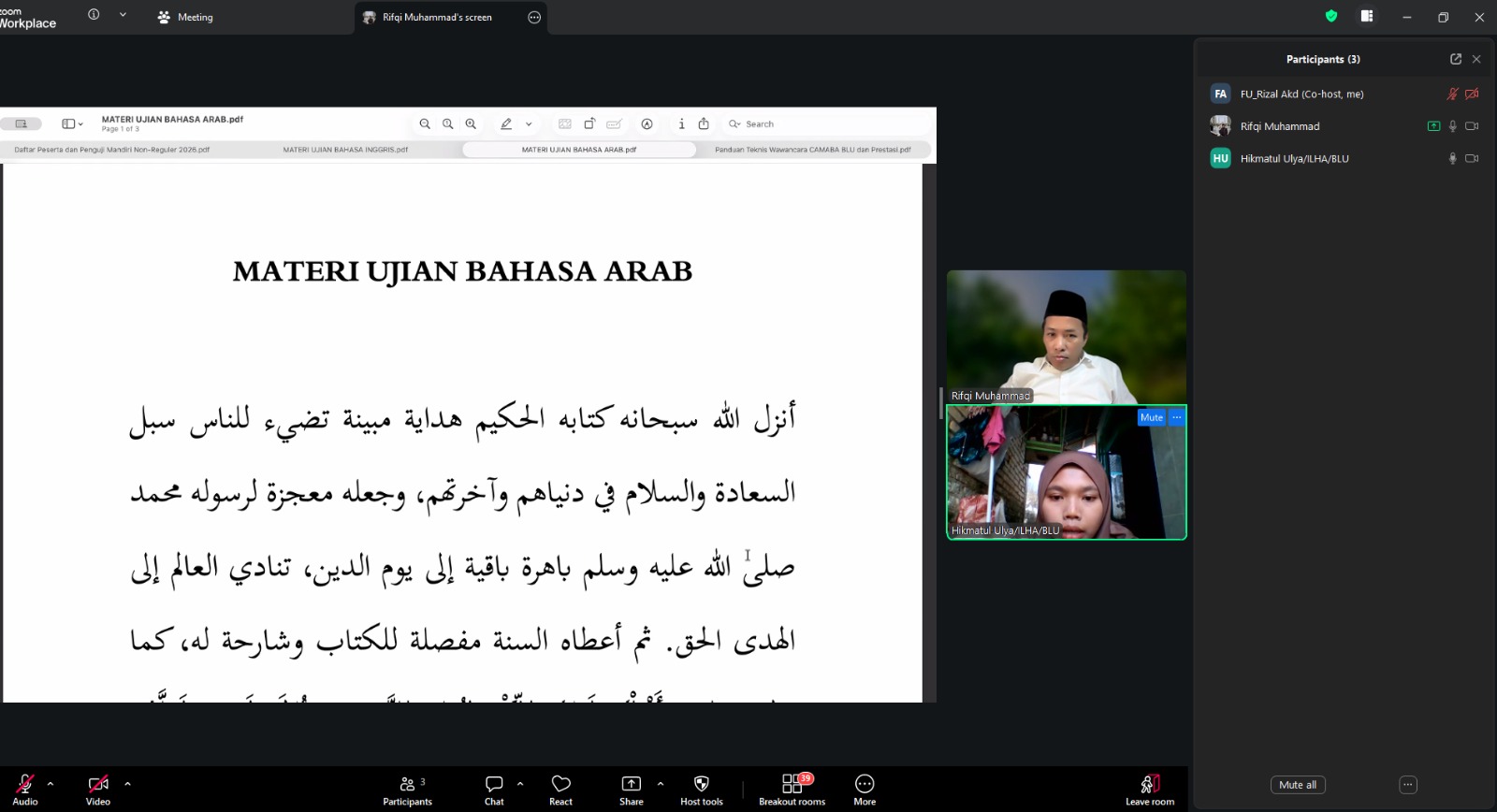Viewport: 1497px width, 812px height.
Task: Switch to Panduan Teknis Wawancara CAMABA tab
Action: 813,150
